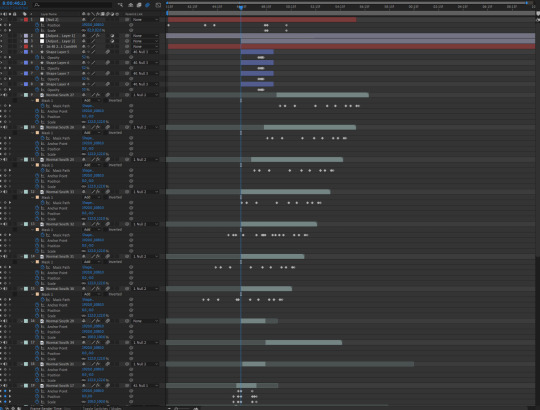Mute audio on layer 18

[5, 364]
